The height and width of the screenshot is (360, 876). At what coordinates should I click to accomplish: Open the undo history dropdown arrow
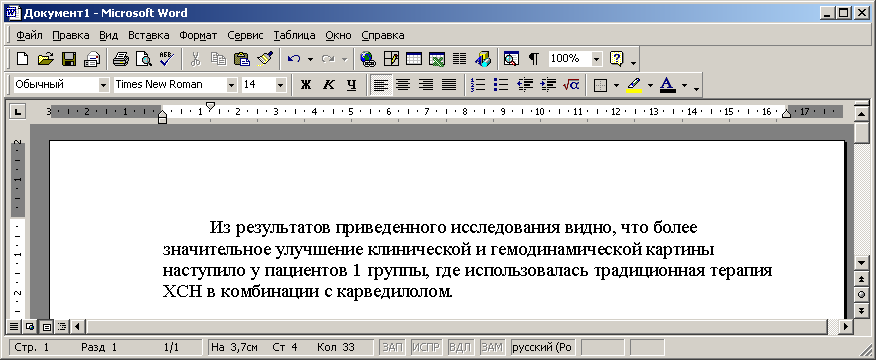coord(310,59)
